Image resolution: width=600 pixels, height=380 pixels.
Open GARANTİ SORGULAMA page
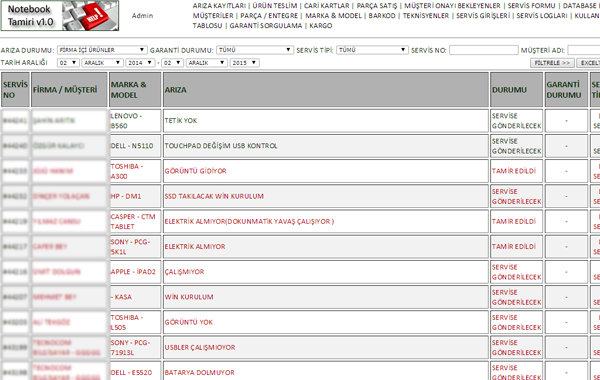click(x=266, y=26)
